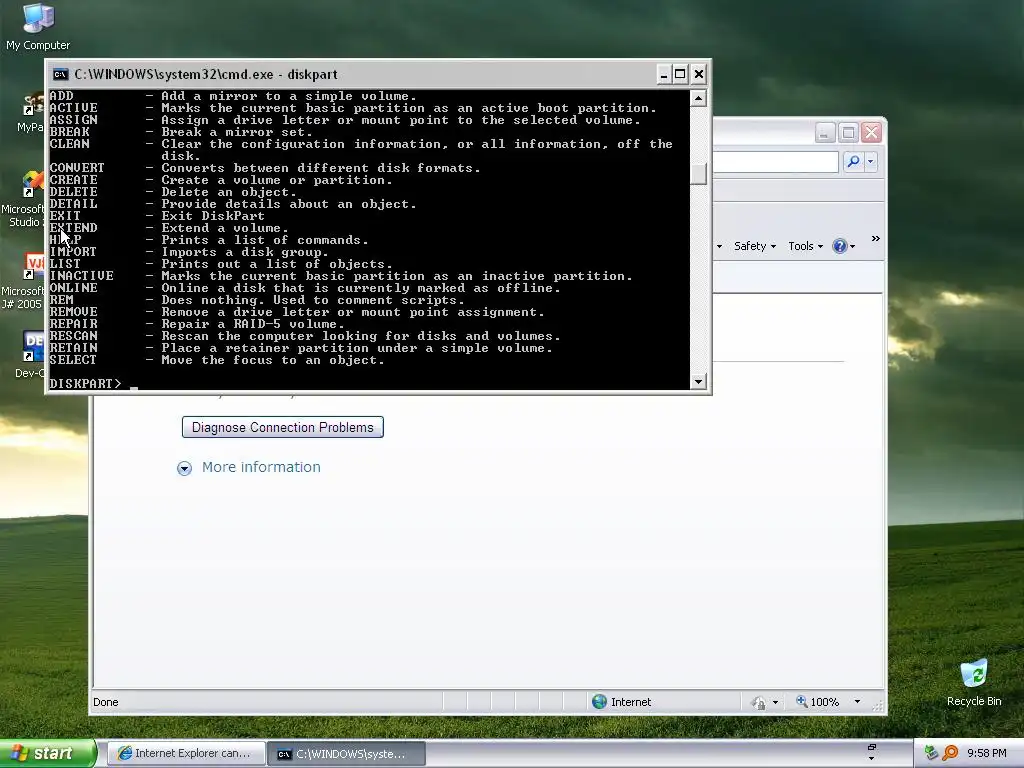Open the Recycle Bin desktop icon
1024x768 pixels.
pos(974,682)
